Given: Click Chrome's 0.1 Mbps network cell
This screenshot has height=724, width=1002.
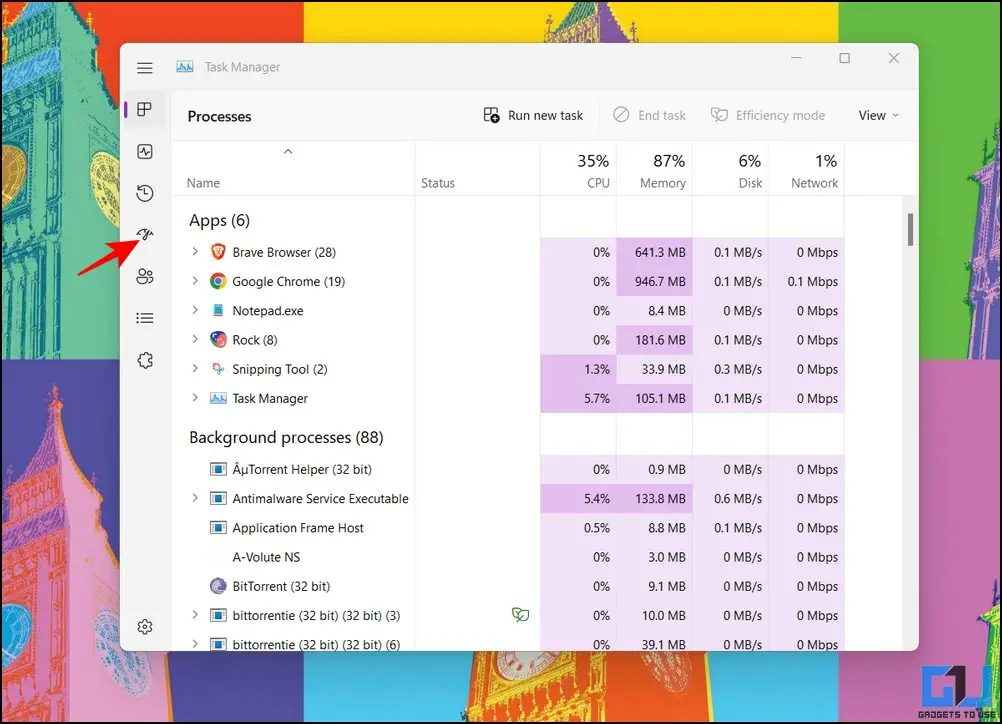Looking at the screenshot, I should click(807, 282).
